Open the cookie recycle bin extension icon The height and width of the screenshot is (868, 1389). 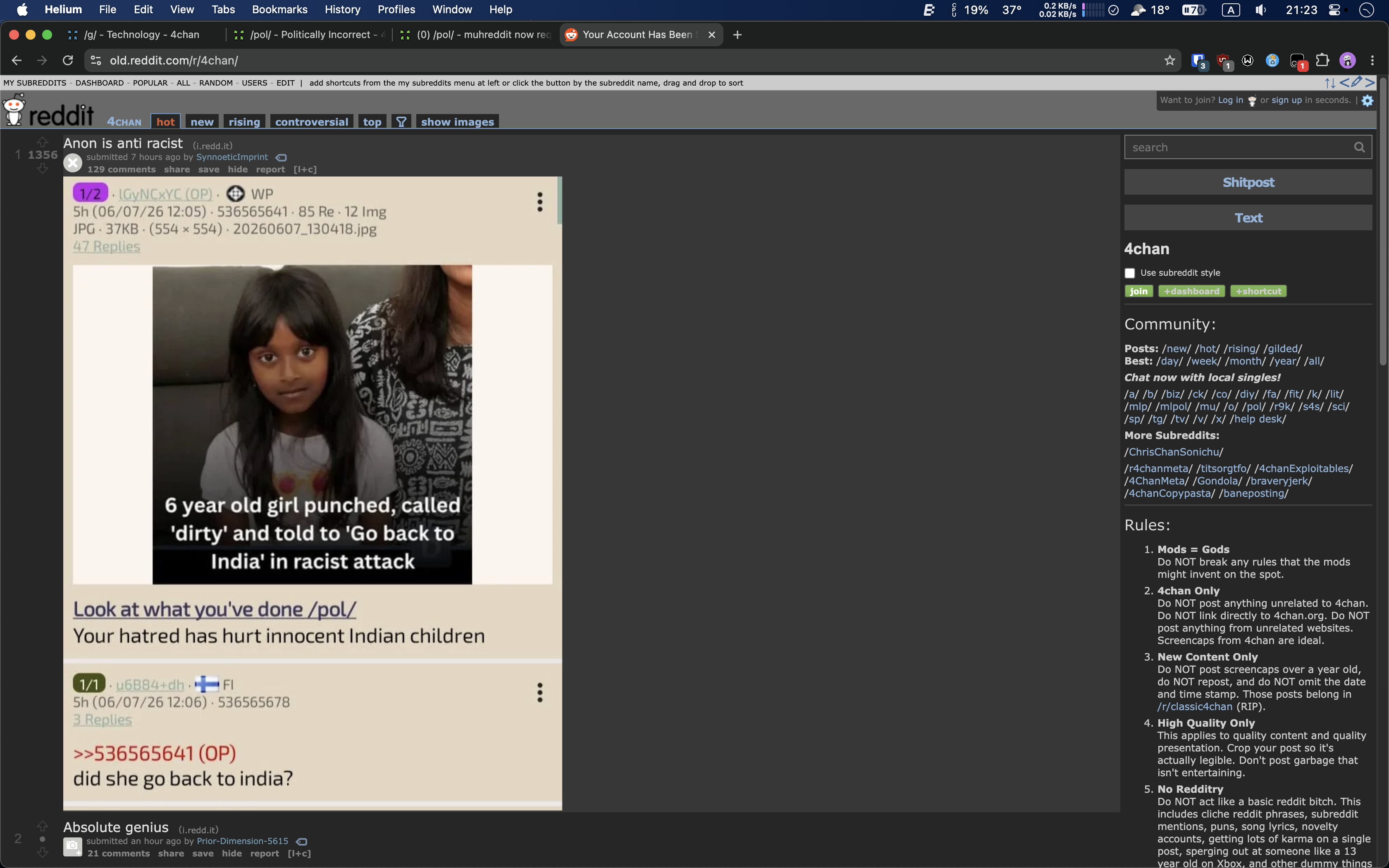tap(1272, 60)
